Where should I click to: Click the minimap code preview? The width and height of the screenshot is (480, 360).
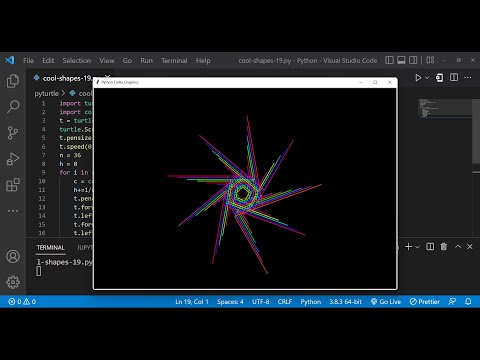pyautogui.click(x=445, y=108)
